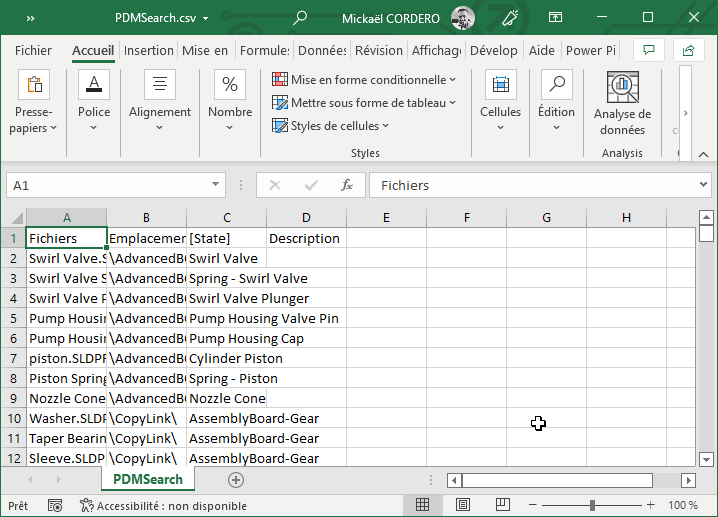Select the PDMSearch sheet tab
The image size is (718, 517).
point(148,480)
